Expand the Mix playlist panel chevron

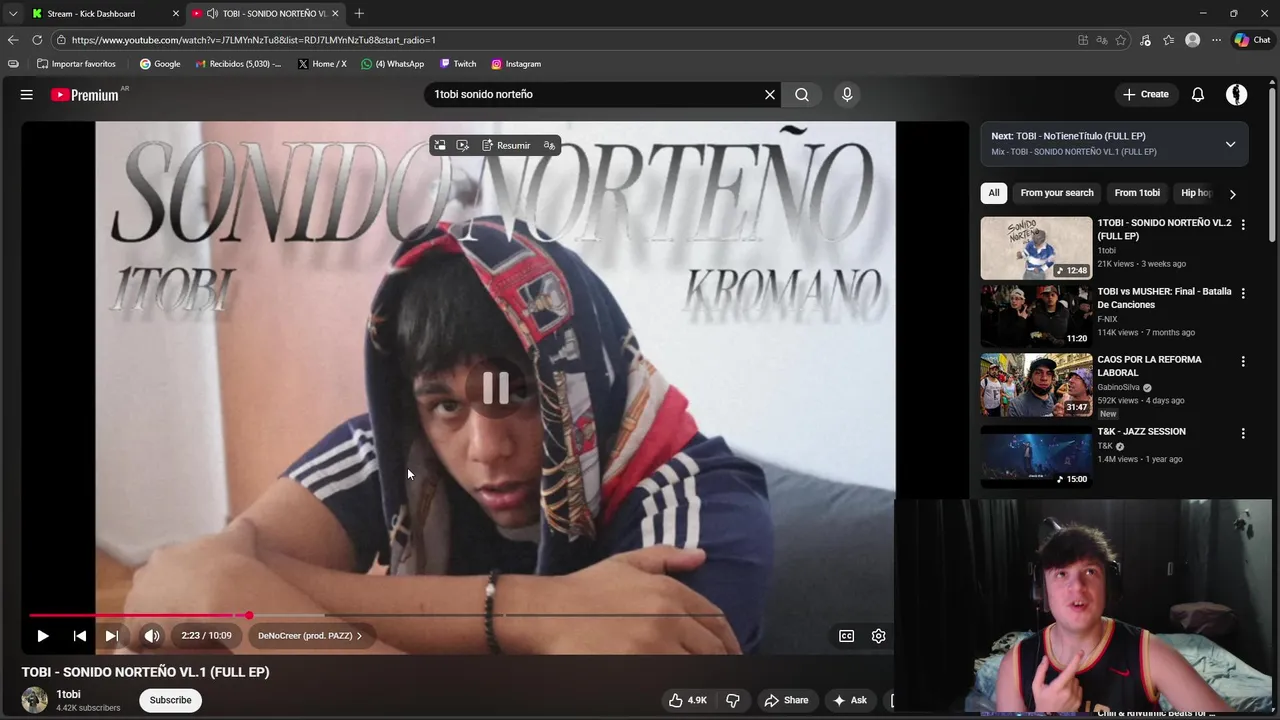[x=1230, y=144]
